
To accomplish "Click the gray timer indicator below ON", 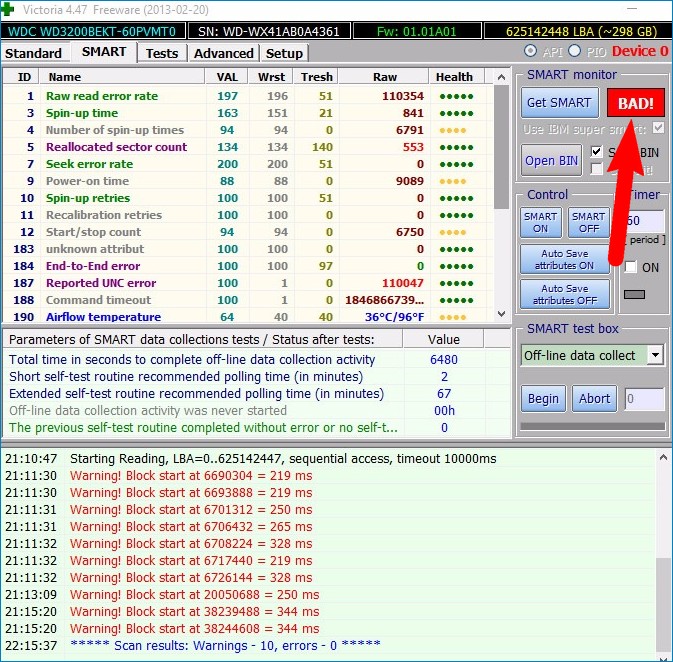I will (x=635, y=294).
